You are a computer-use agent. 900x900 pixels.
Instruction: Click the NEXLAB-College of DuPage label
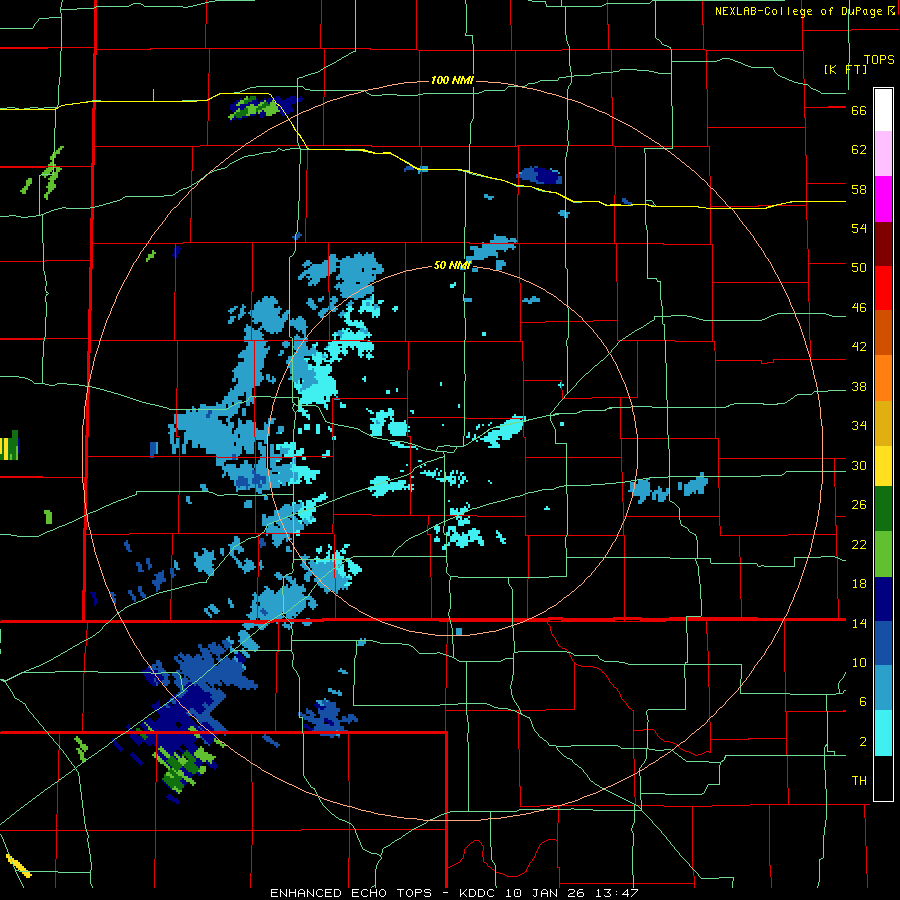(x=798, y=11)
